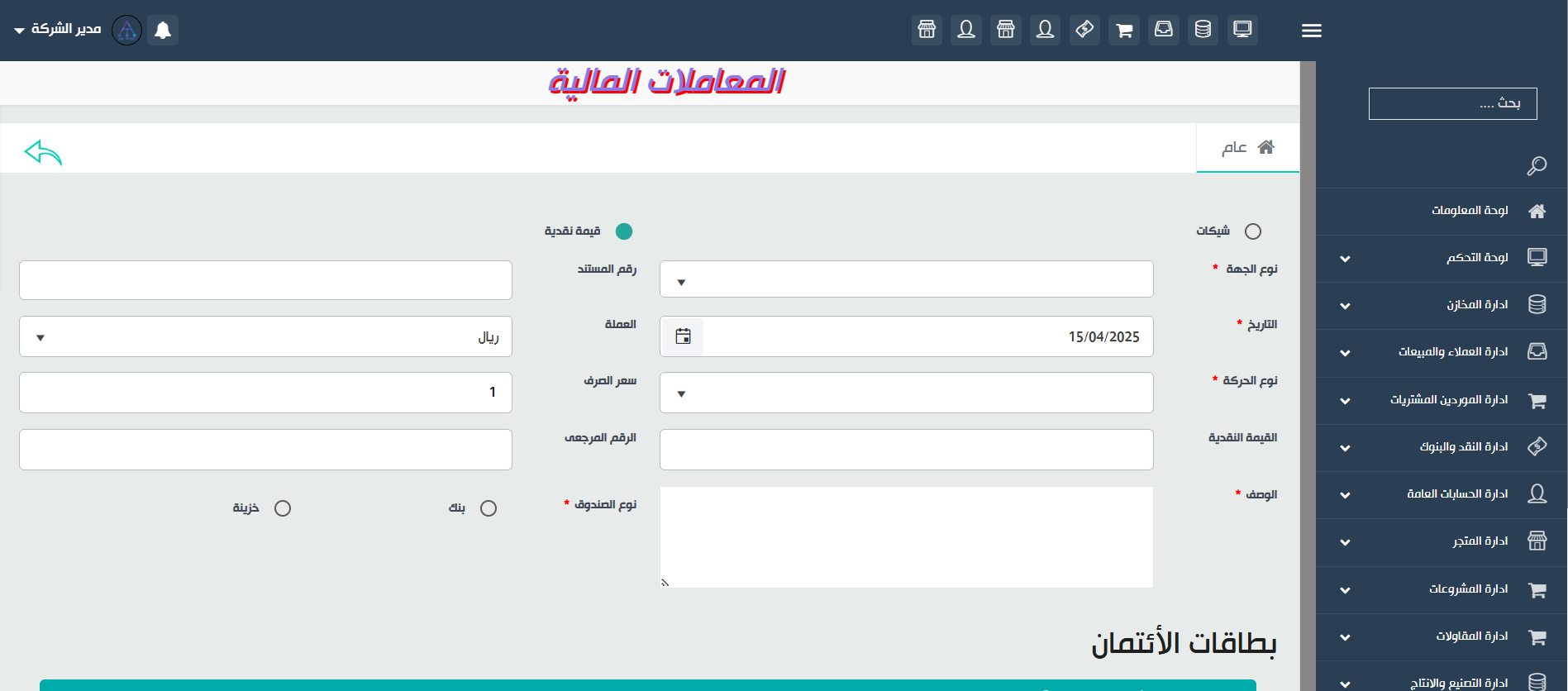Select the شيكات radio option
The height and width of the screenshot is (691, 1568).
coord(1253,231)
